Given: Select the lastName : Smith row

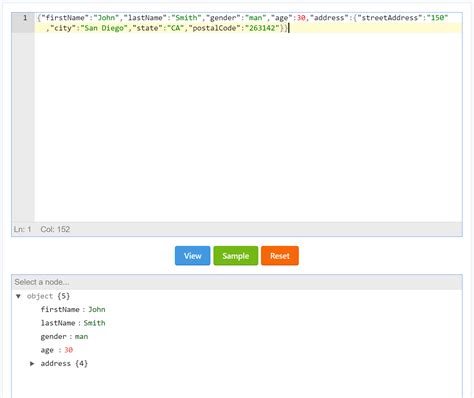Looking at the screenshot, I should 73,323.
